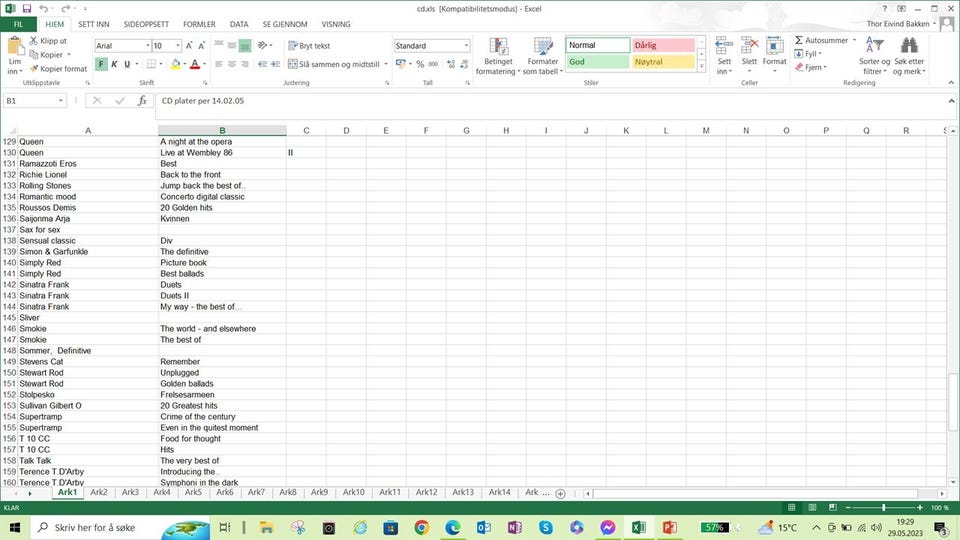Switch to Page Layout view in status bar
960x540 pixels.
[x=812, y=508]
